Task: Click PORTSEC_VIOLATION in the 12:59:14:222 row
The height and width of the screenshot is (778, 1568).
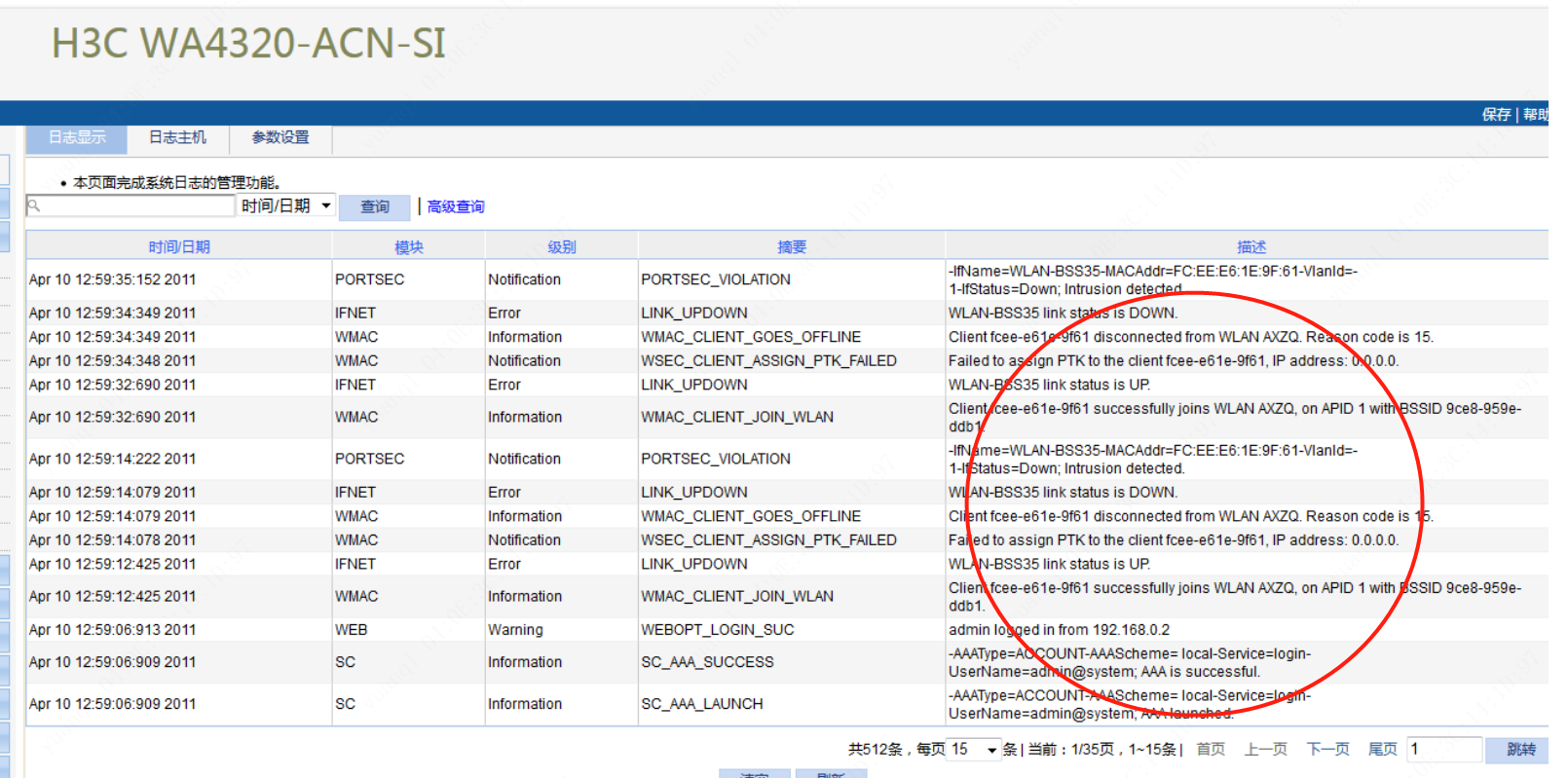Action: [715, 459]
